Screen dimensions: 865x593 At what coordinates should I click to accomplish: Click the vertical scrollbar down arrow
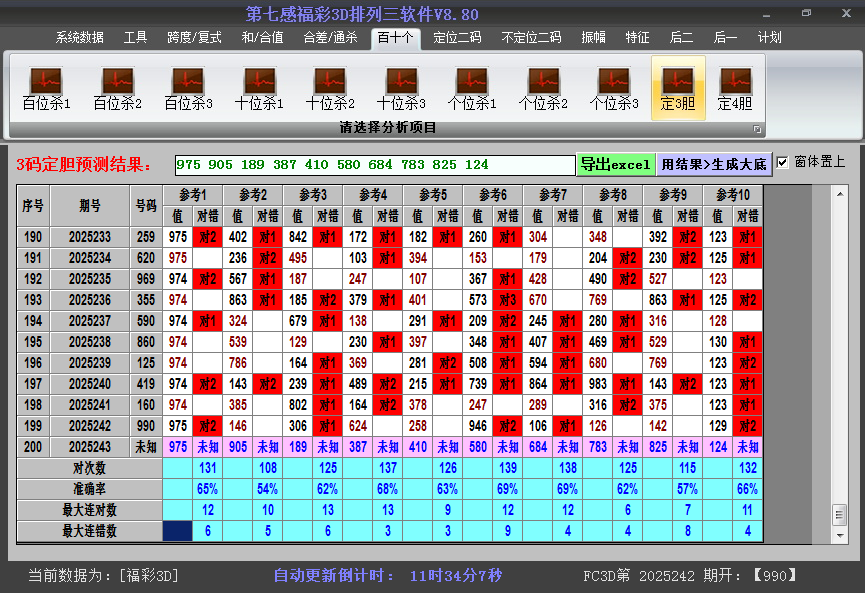(x=839, y=533)
